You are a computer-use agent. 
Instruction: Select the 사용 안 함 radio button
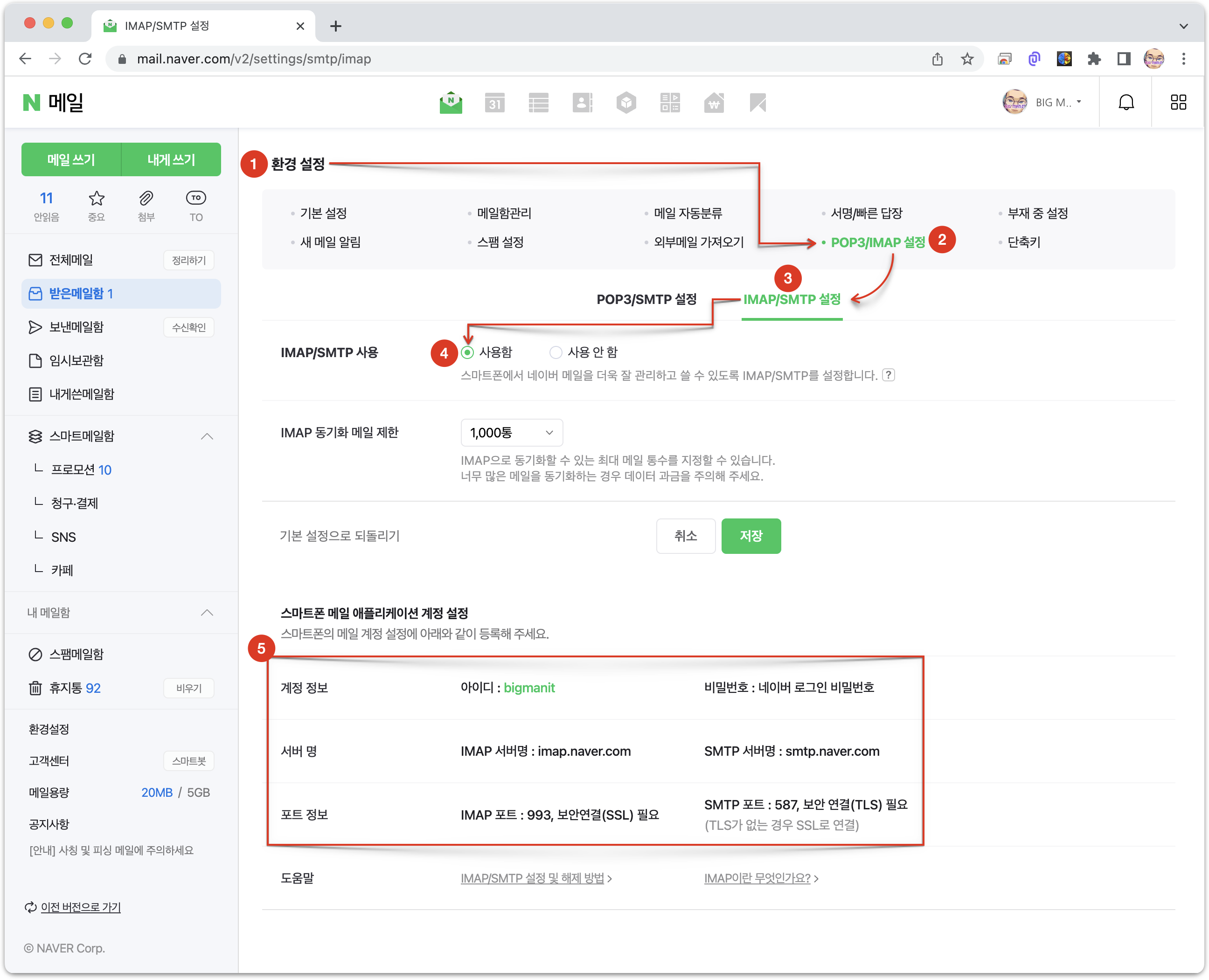click(556, 352)
